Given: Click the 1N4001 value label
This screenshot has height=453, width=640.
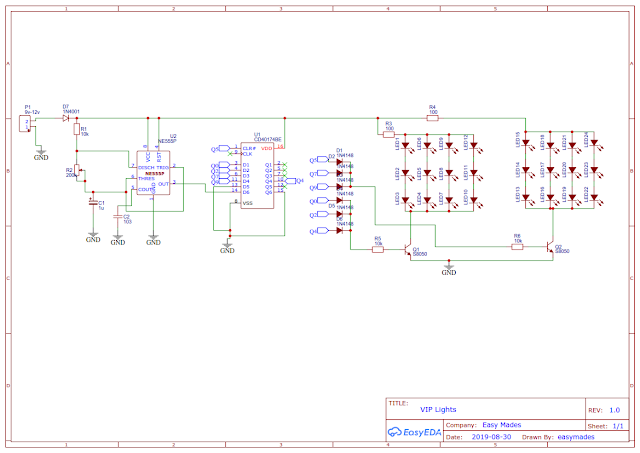Looking at the screenshot, I should click(71, 112).
